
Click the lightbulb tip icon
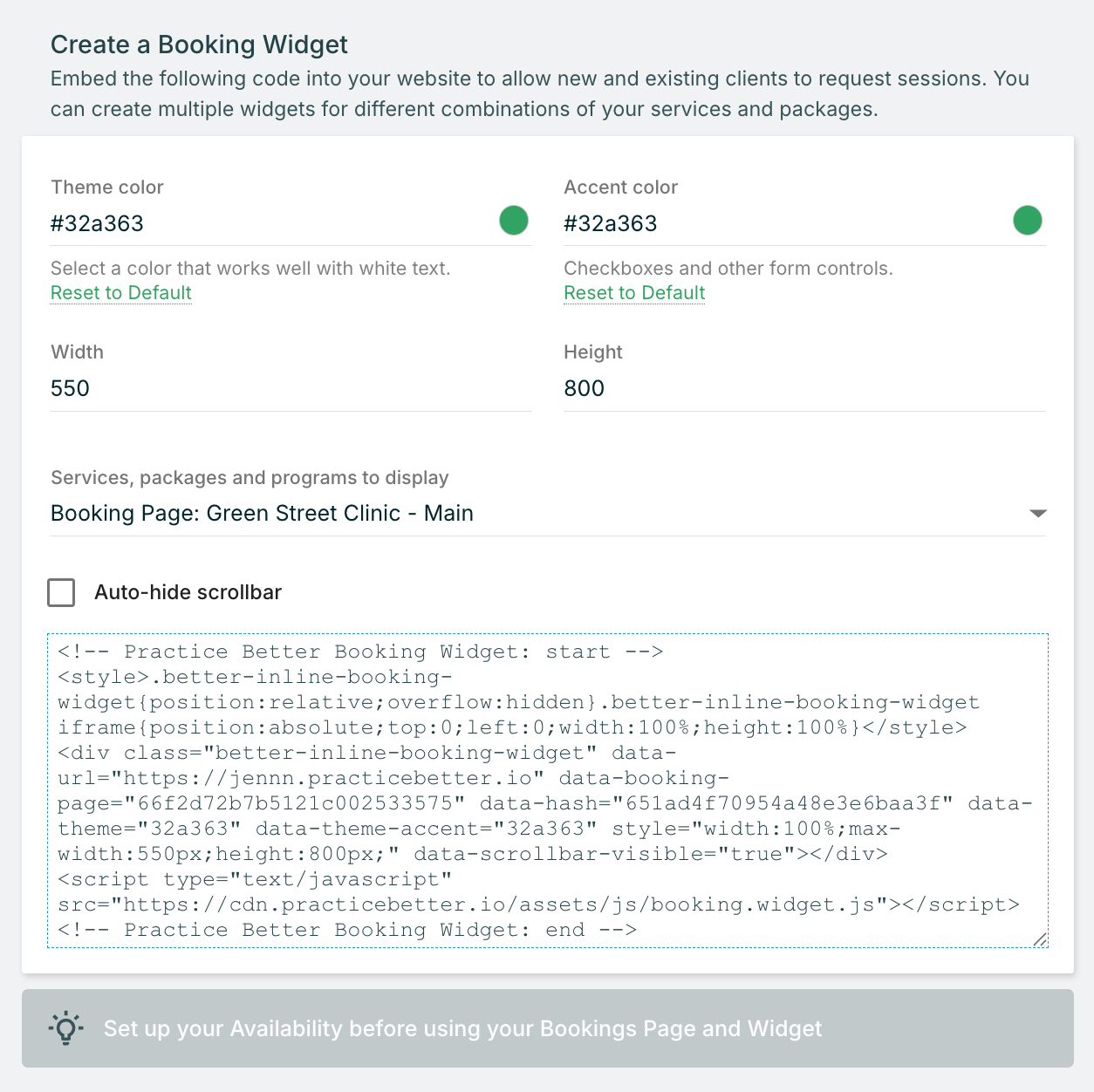click(66, 1028)
